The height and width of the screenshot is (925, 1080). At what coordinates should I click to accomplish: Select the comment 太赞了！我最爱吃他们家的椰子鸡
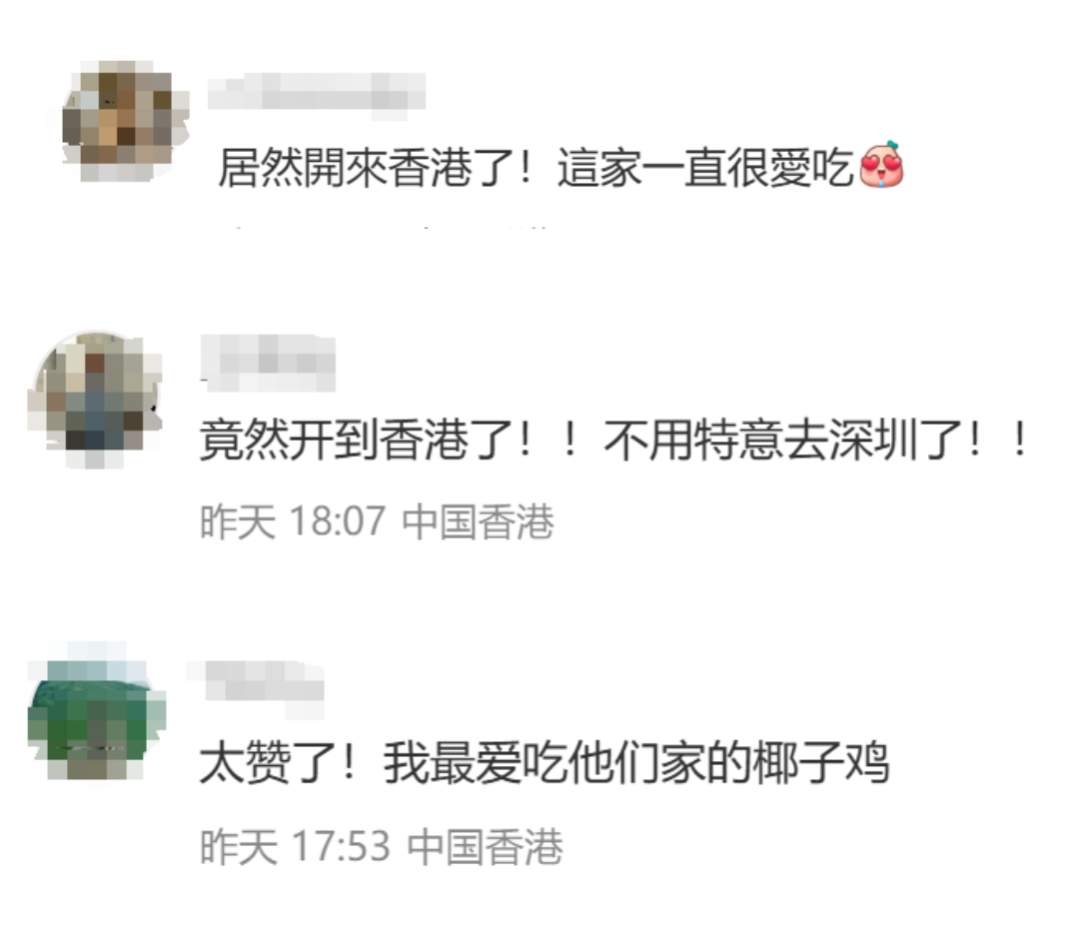click(x=544, y=762)
